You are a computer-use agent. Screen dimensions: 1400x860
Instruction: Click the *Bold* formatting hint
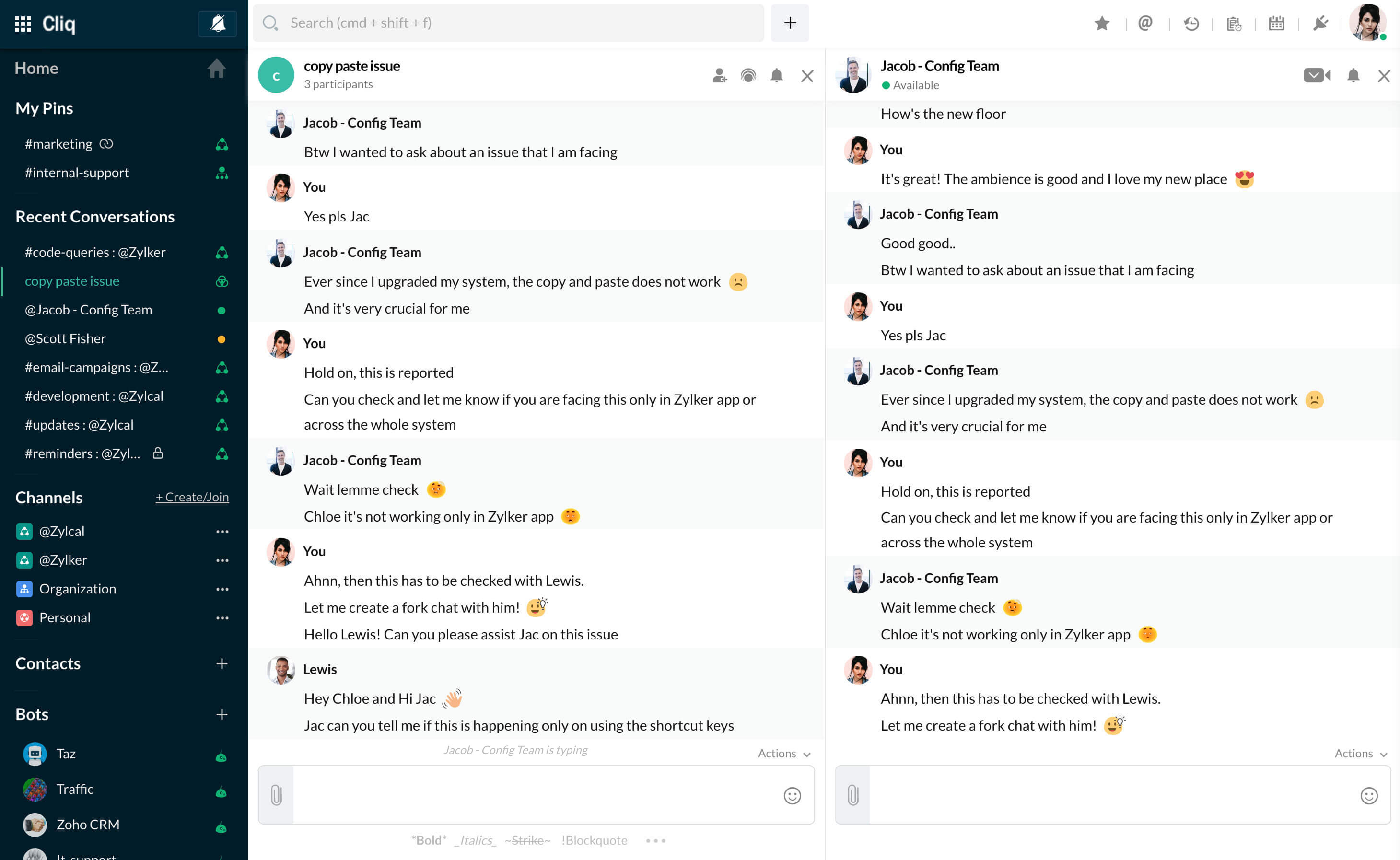coord(428,840)
